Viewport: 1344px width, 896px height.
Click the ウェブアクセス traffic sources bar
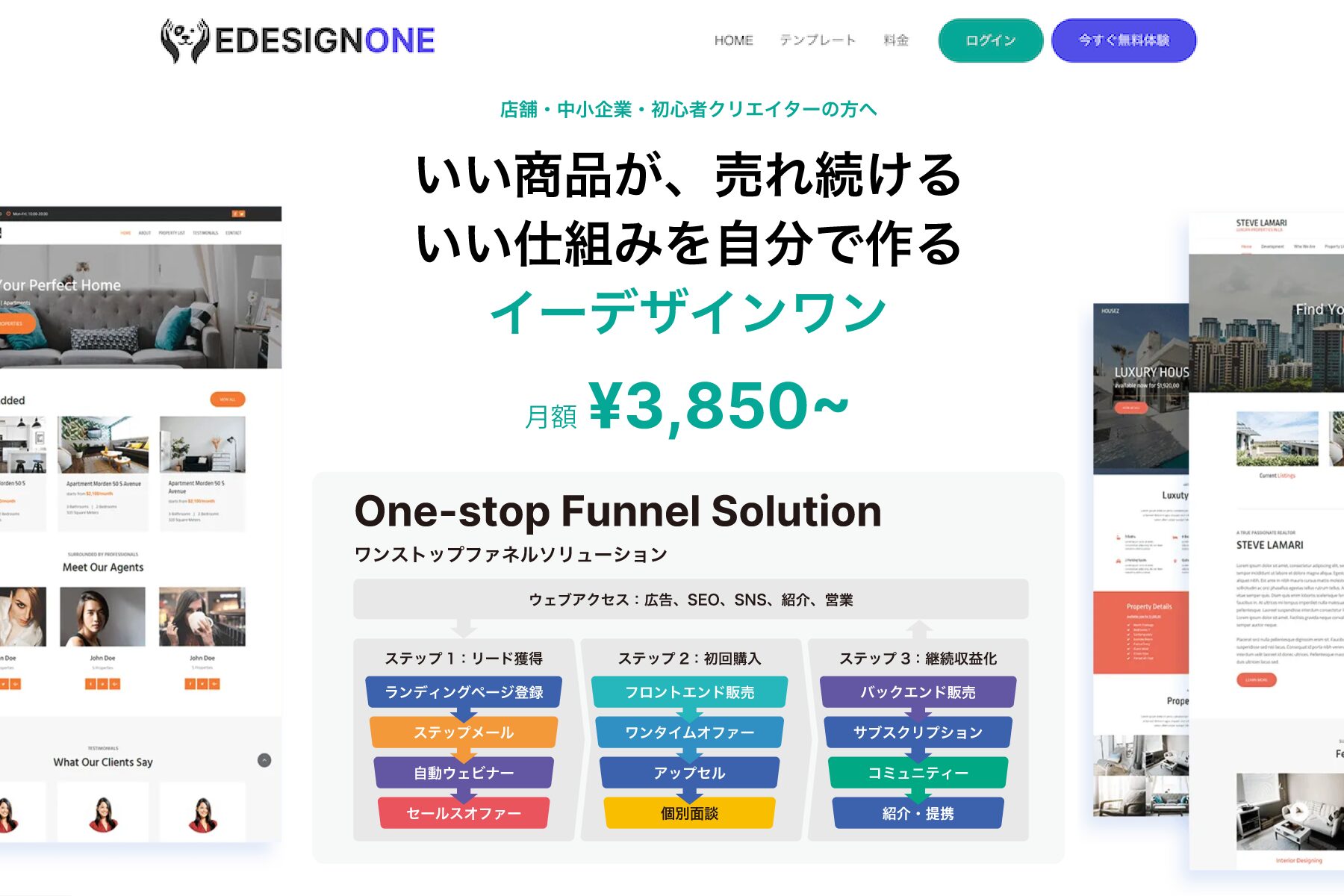coord(691,600)
